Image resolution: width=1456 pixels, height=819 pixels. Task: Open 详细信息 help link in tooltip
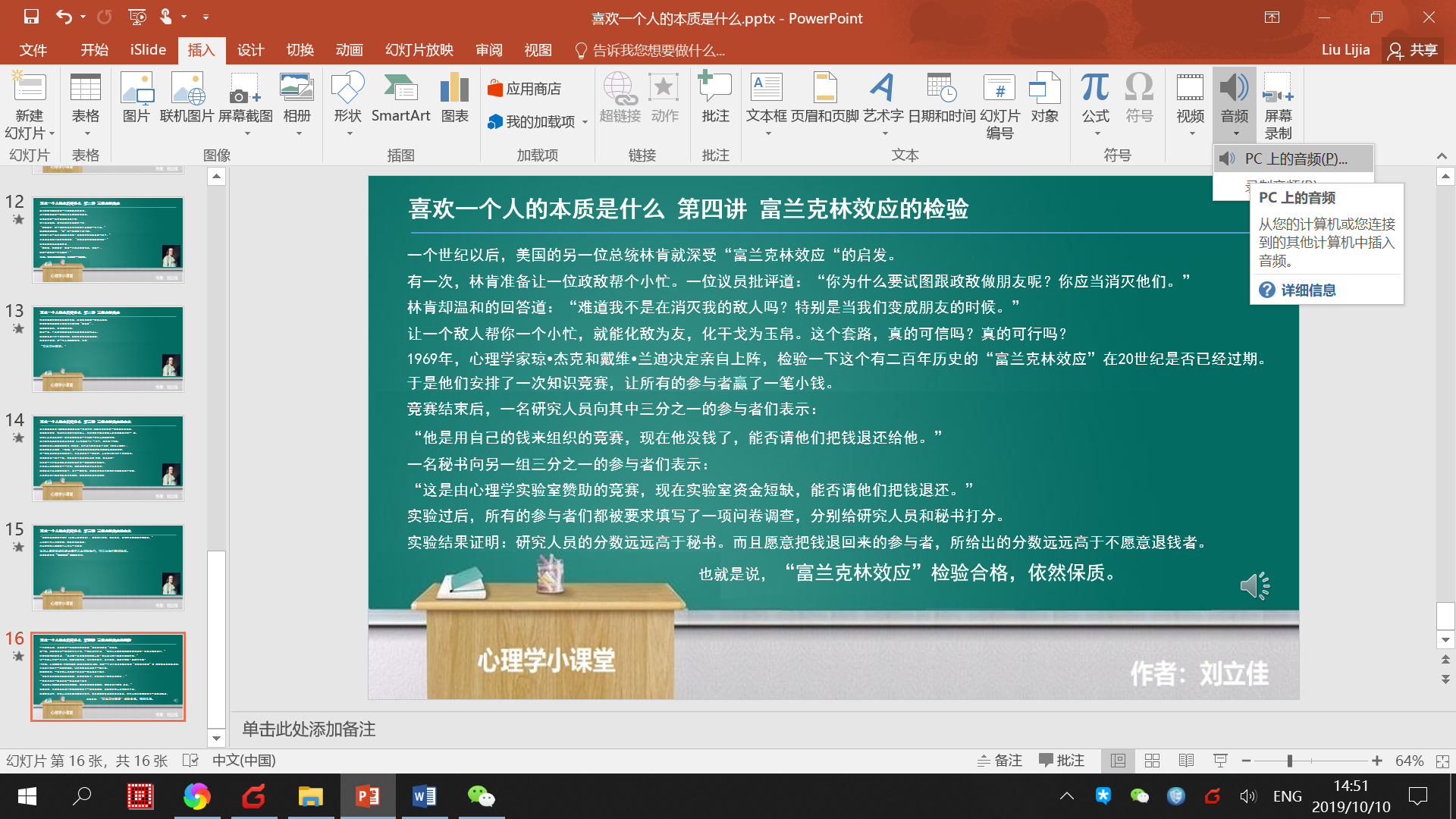coord(1307,290)
